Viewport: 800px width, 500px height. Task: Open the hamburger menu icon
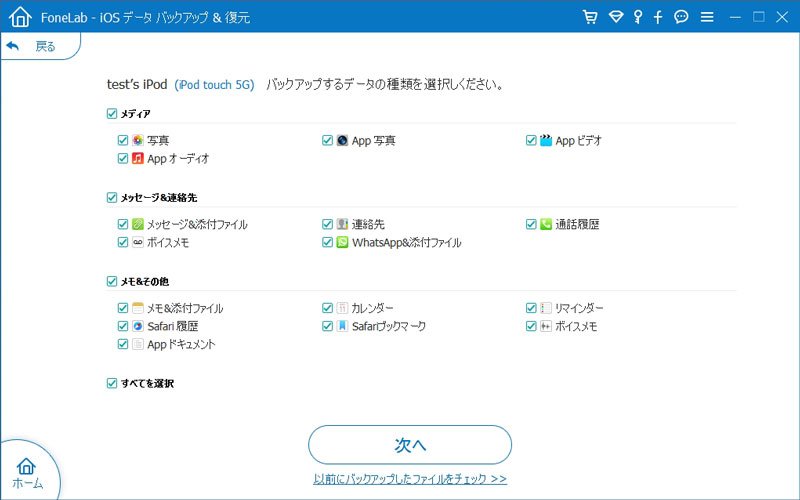pos(707,17)
